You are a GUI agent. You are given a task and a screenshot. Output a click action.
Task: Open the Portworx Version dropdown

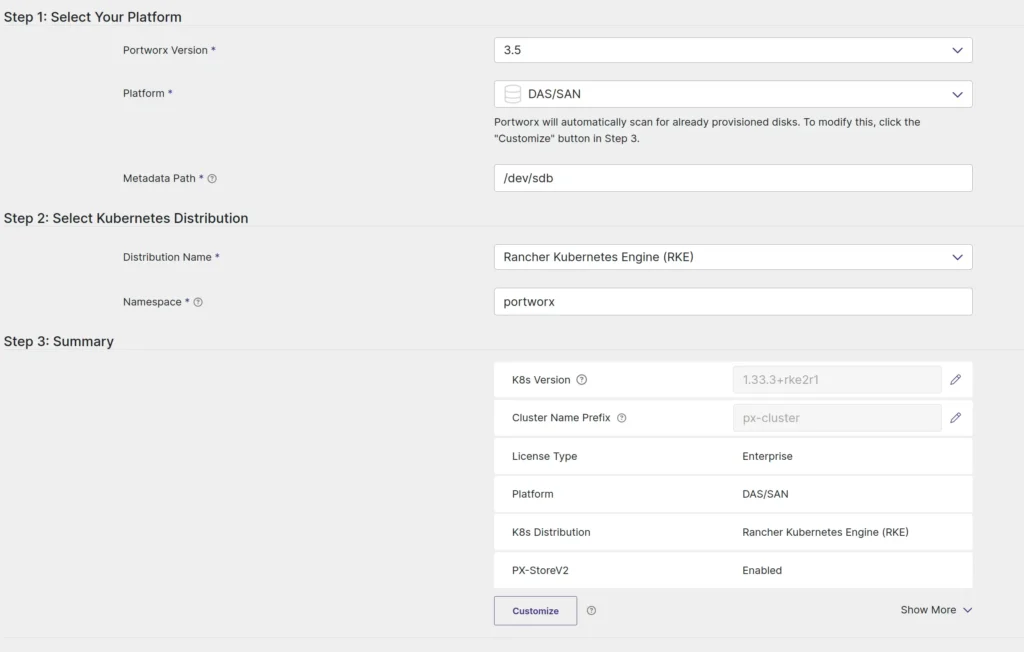pos(732,50)
